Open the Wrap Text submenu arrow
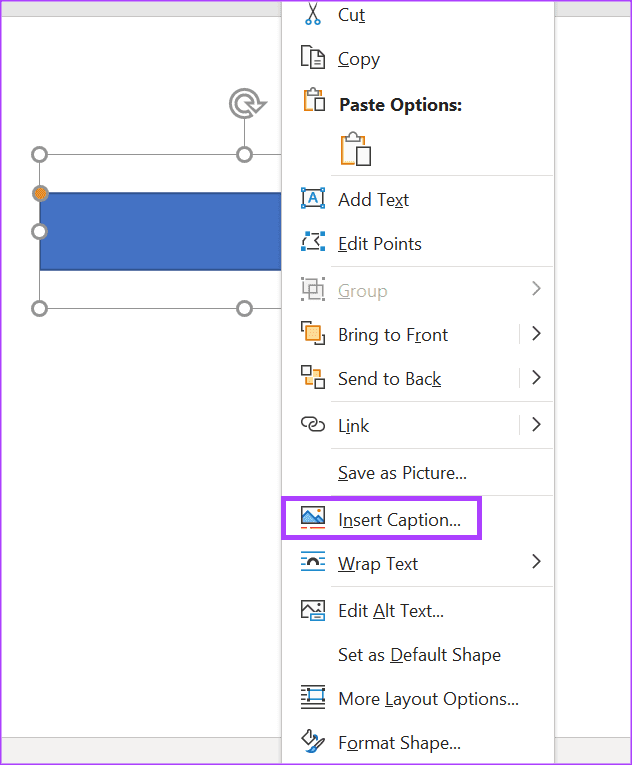Viewport: 632px width, 765px height. [536, 562]
